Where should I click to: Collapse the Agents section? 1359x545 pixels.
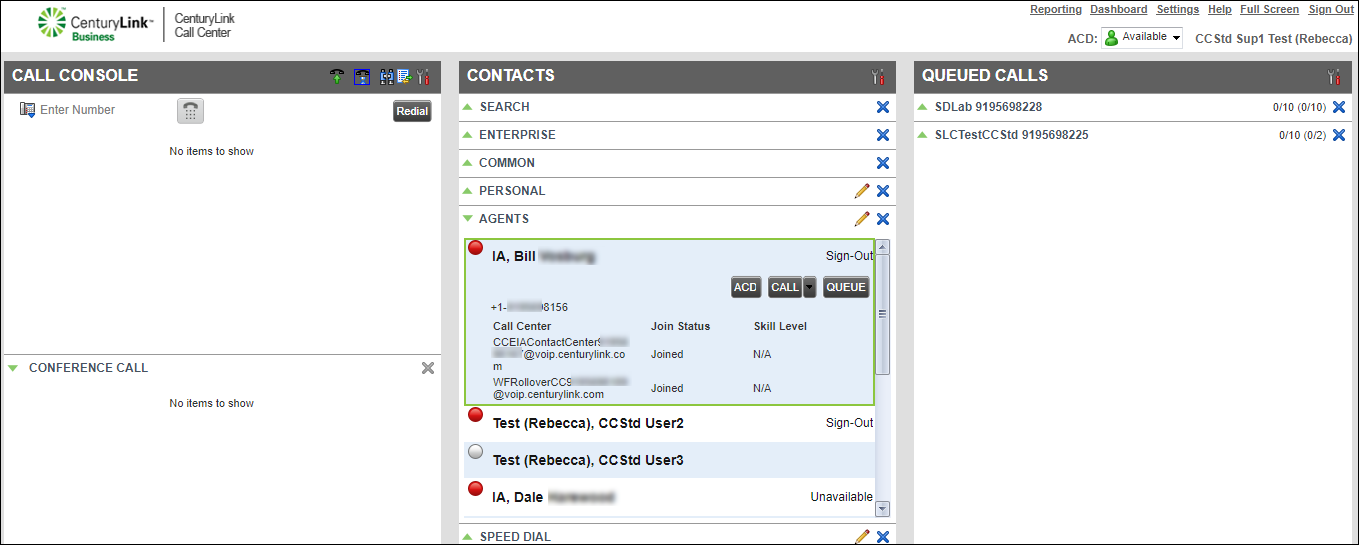(x=466, y=218)
